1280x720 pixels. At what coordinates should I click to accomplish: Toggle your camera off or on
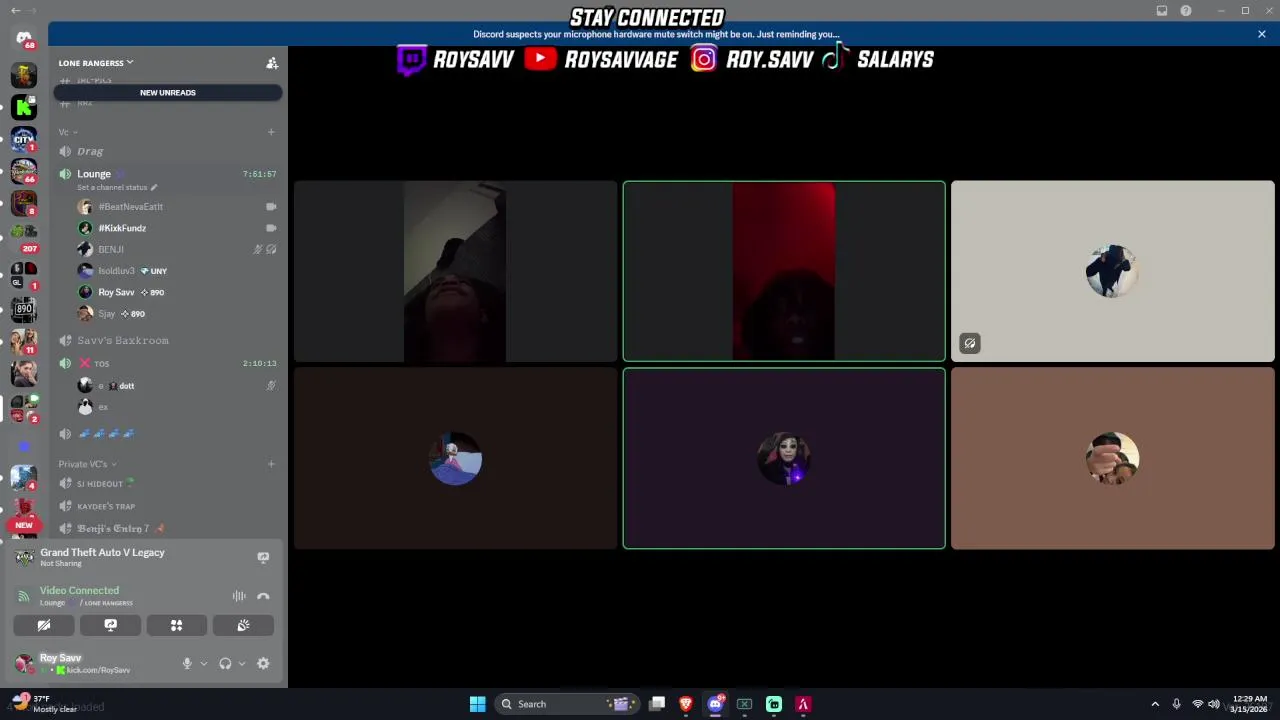[x=44, y=625]
